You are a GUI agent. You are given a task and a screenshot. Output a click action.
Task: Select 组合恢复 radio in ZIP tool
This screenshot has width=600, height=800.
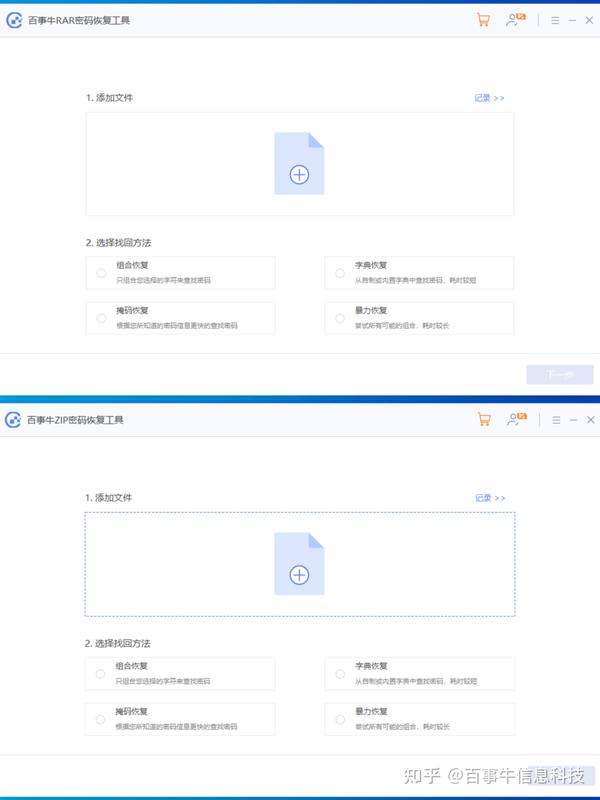click(x=101, y=674)
